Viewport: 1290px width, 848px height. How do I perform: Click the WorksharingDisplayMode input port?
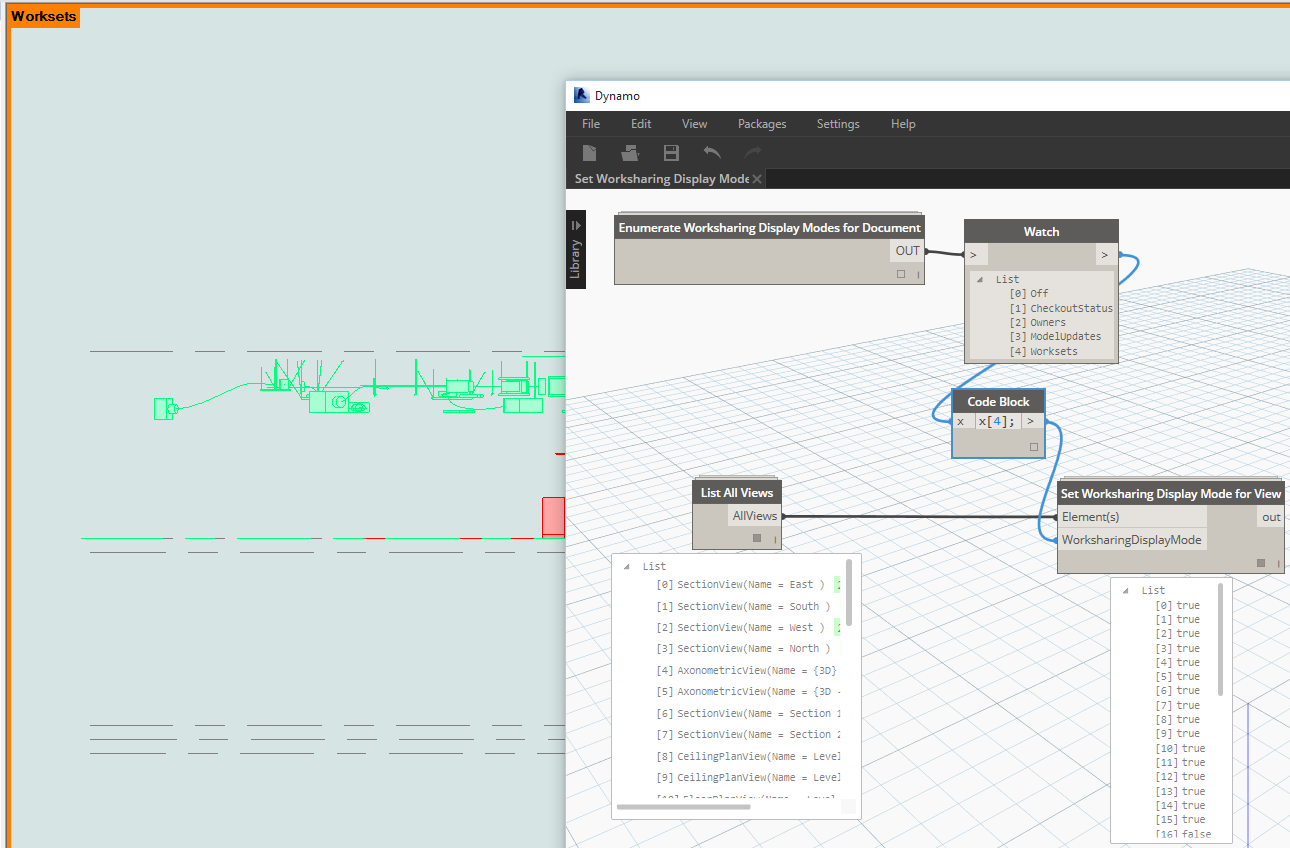(x=1132, y=540)
